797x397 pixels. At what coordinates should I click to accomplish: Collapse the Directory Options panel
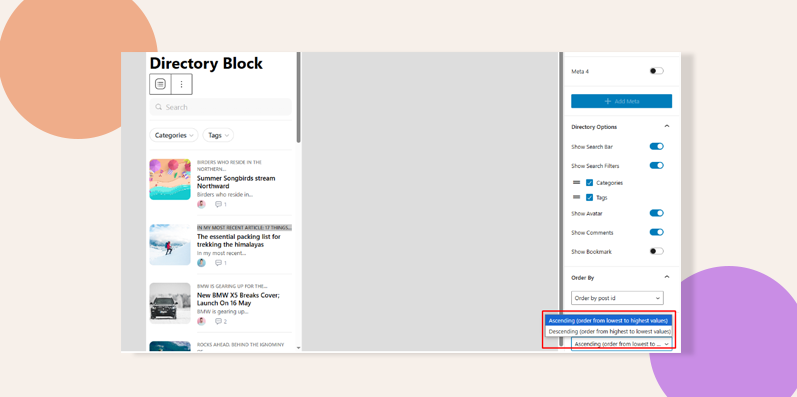[x=667, y=126]
